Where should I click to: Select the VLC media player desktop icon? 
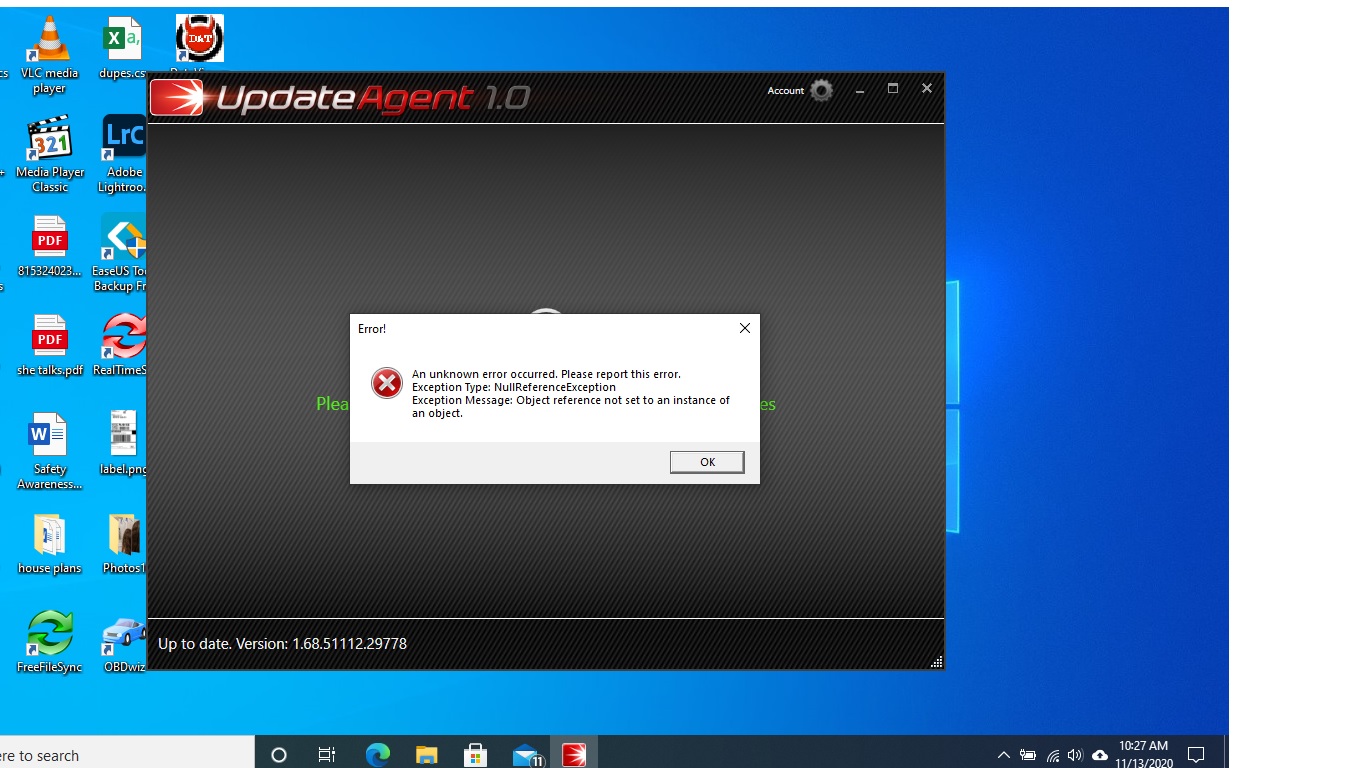(x=48, y=56)
